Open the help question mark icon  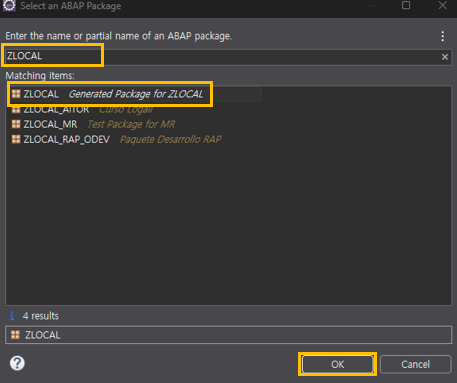point(17,363)
